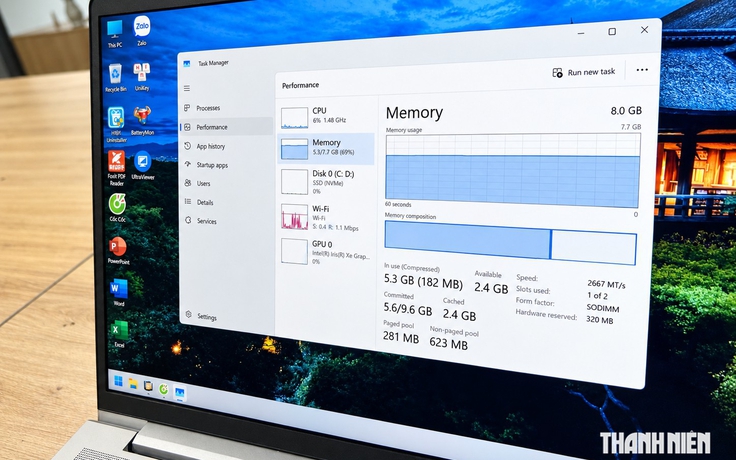Select the Performance page in sidebar
This screenshot has width=736, height=460.
[x=226, y=127]
